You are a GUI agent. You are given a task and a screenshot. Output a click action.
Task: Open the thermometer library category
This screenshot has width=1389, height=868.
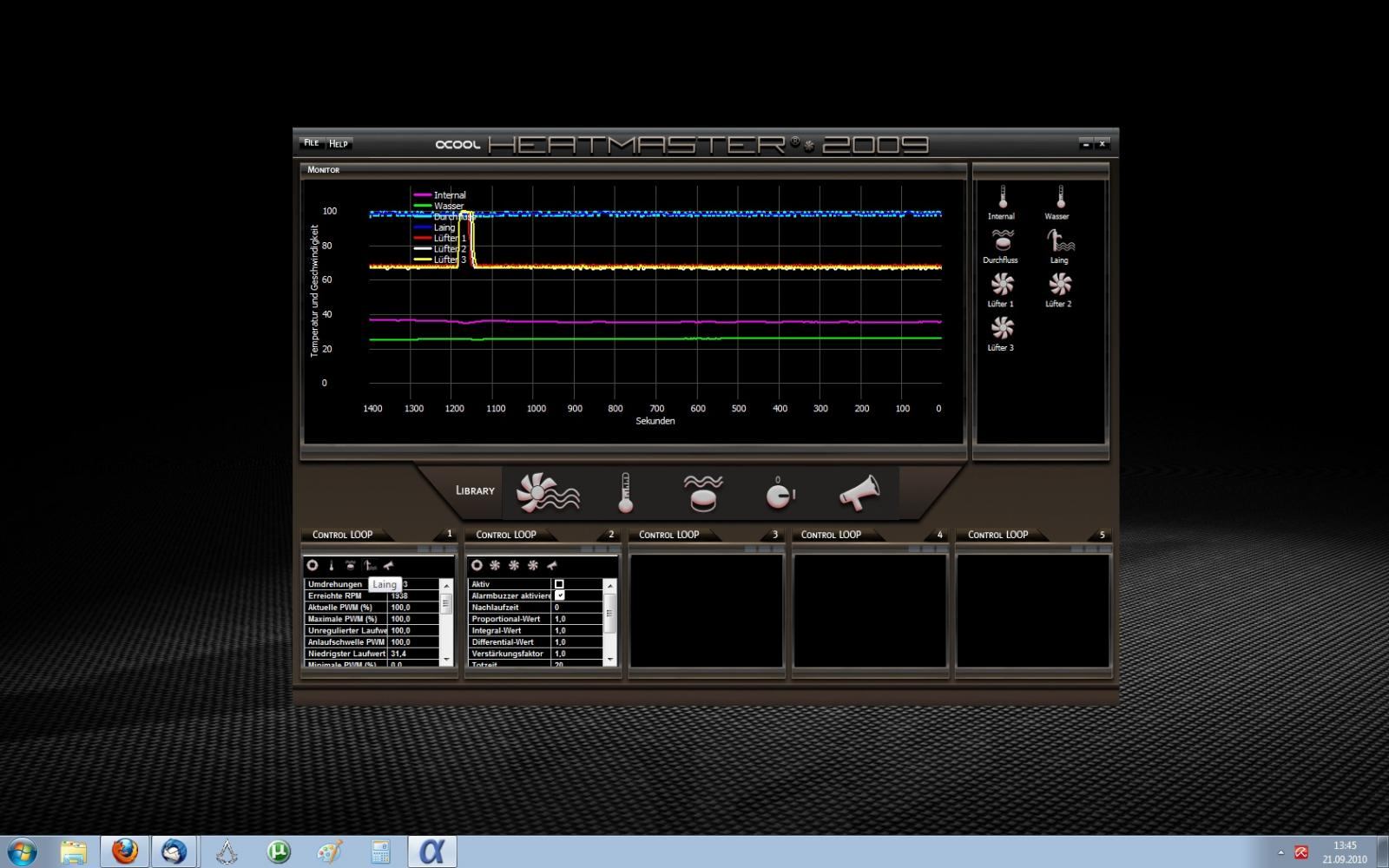[626, 492]
